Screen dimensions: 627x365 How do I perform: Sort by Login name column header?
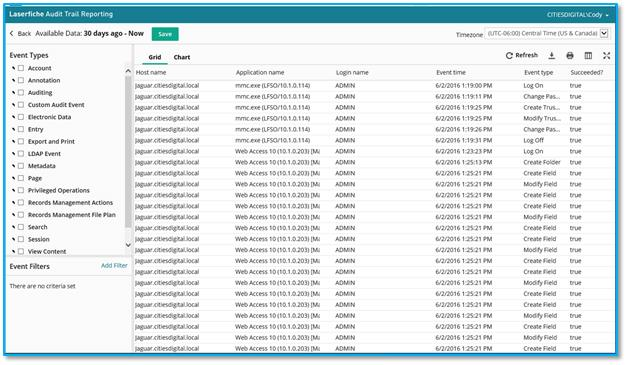click(352, 72)
